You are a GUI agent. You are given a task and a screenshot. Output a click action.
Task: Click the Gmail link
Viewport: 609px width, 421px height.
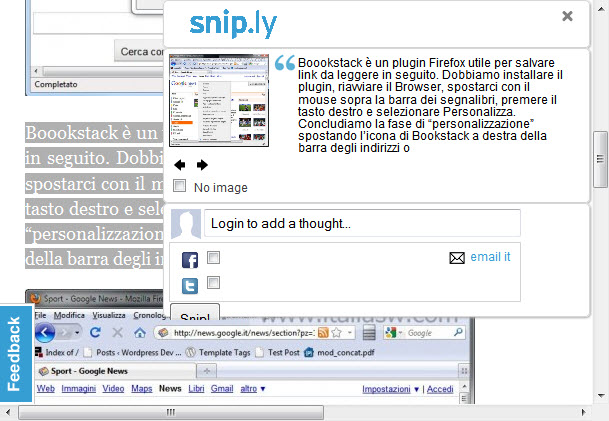[222, 388]
